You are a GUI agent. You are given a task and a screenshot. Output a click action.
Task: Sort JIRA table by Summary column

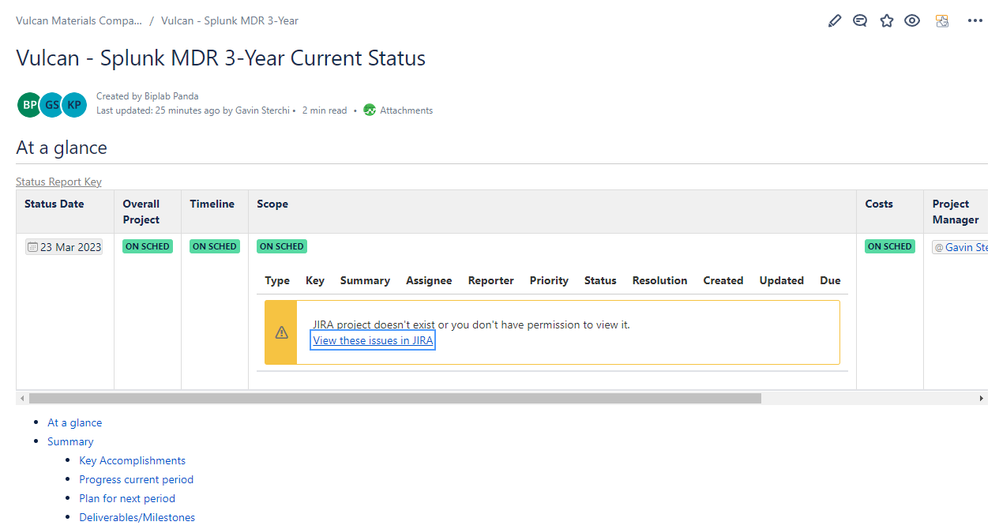click(x=365, y=280)
